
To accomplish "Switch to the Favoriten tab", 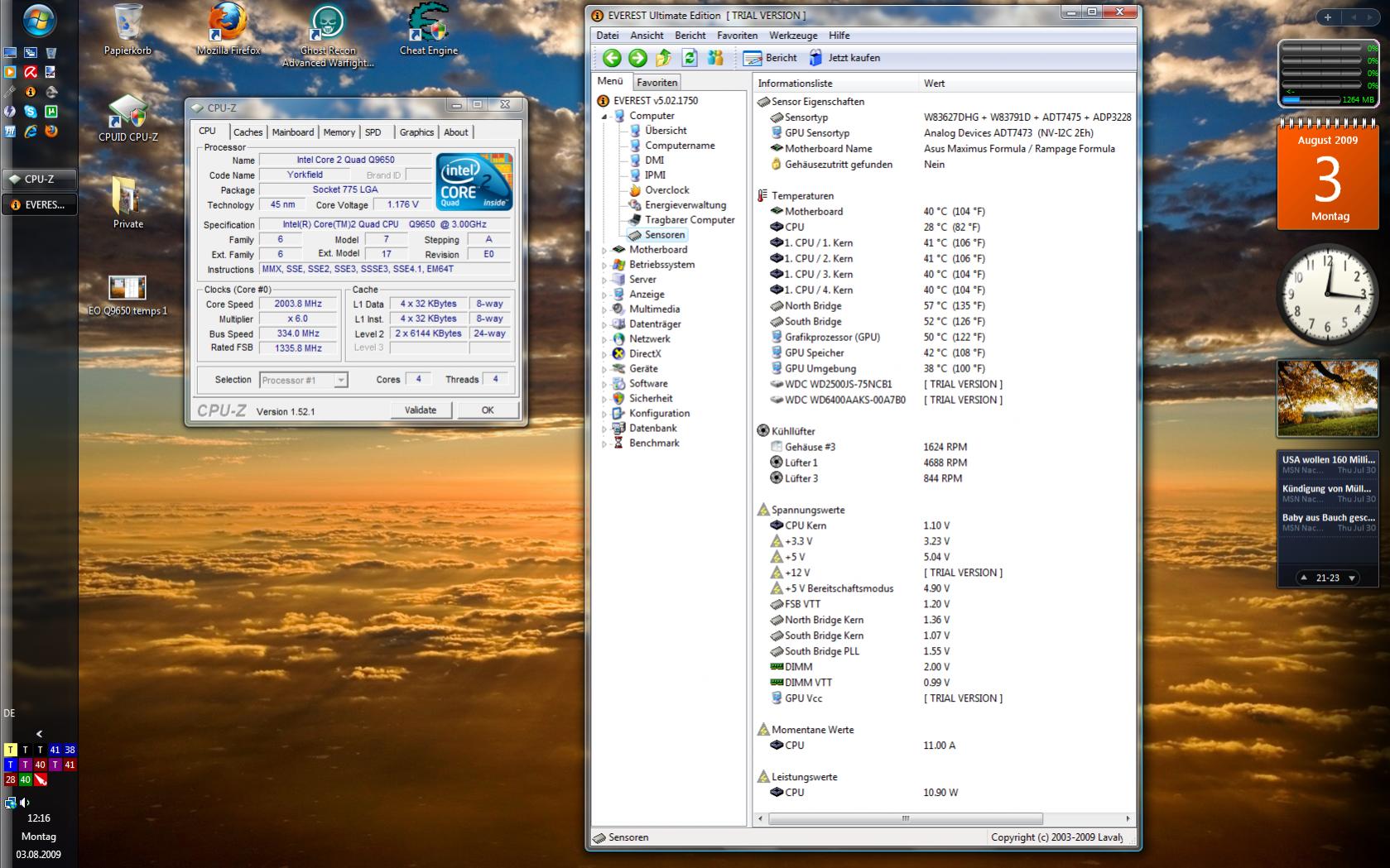I will [657, 83].
